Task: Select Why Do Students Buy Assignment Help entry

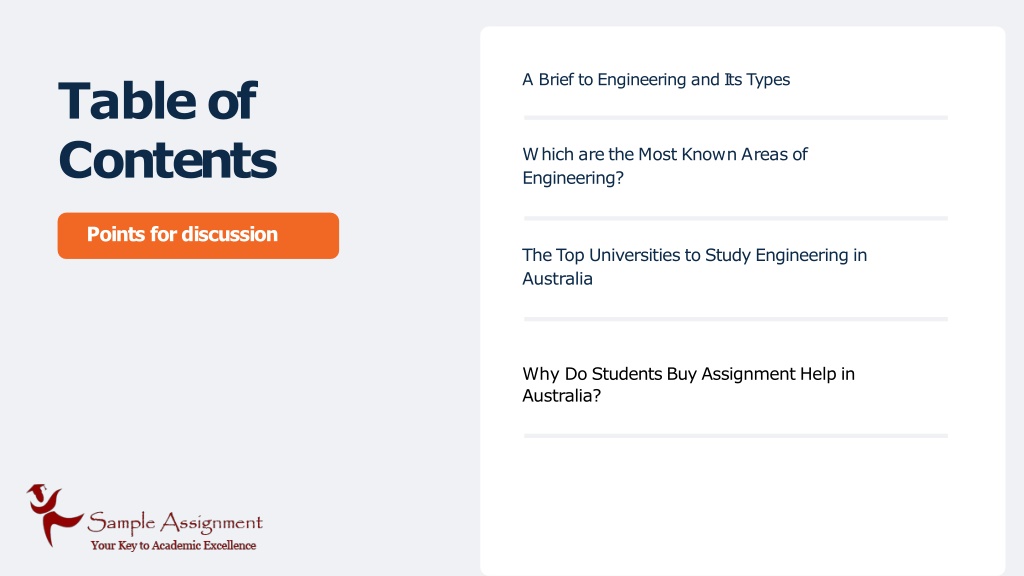Action: pyautogui.click(x=688, y=384)
